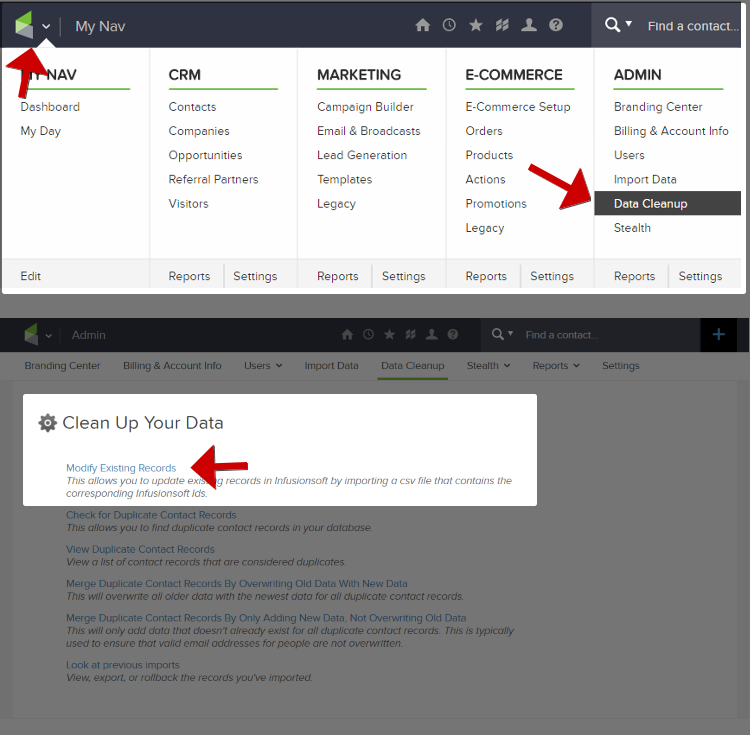
Task: Open Branding Center in Admin menu column
Action: click(658, 107)
